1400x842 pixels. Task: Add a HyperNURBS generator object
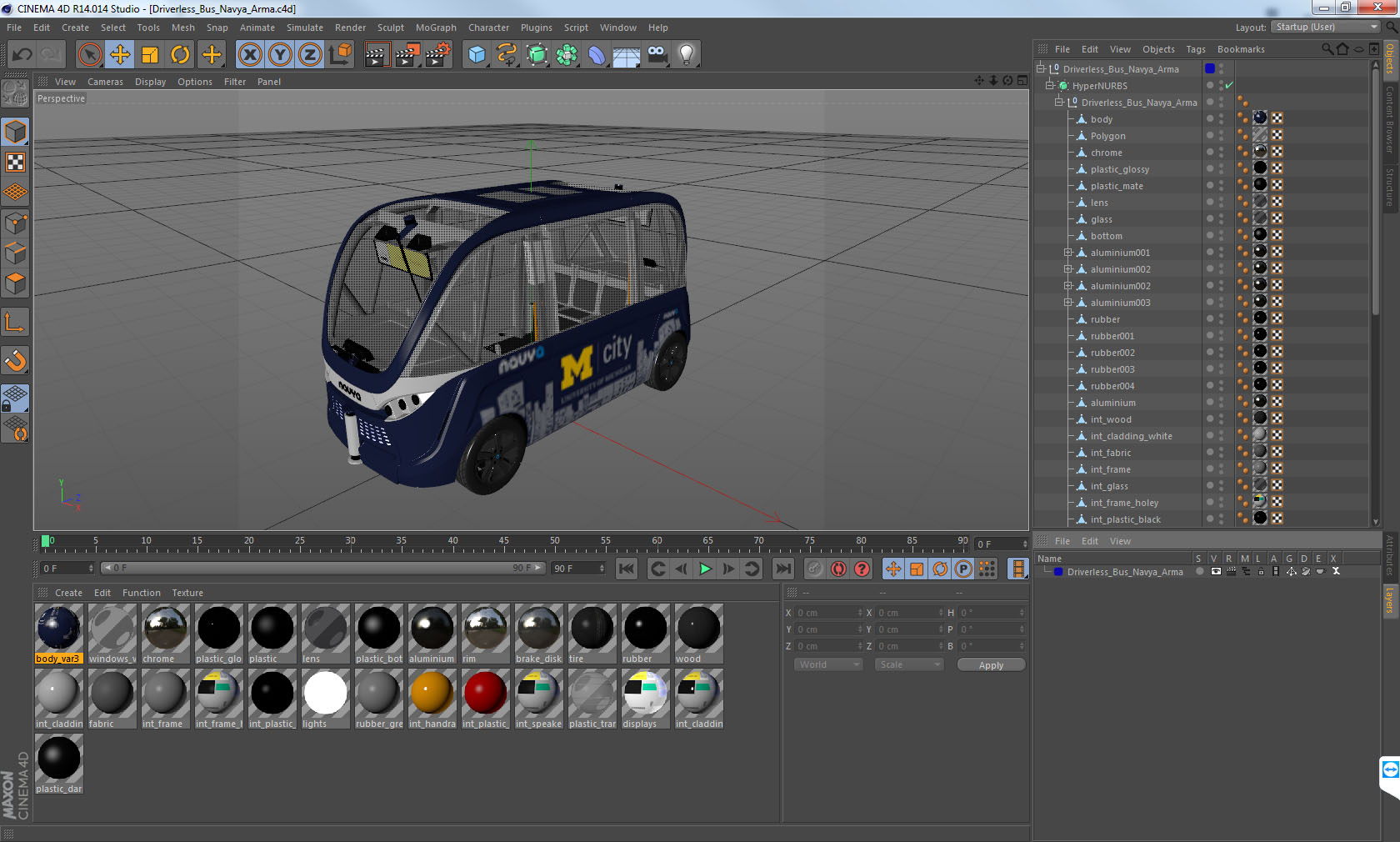tap(537, 55)
